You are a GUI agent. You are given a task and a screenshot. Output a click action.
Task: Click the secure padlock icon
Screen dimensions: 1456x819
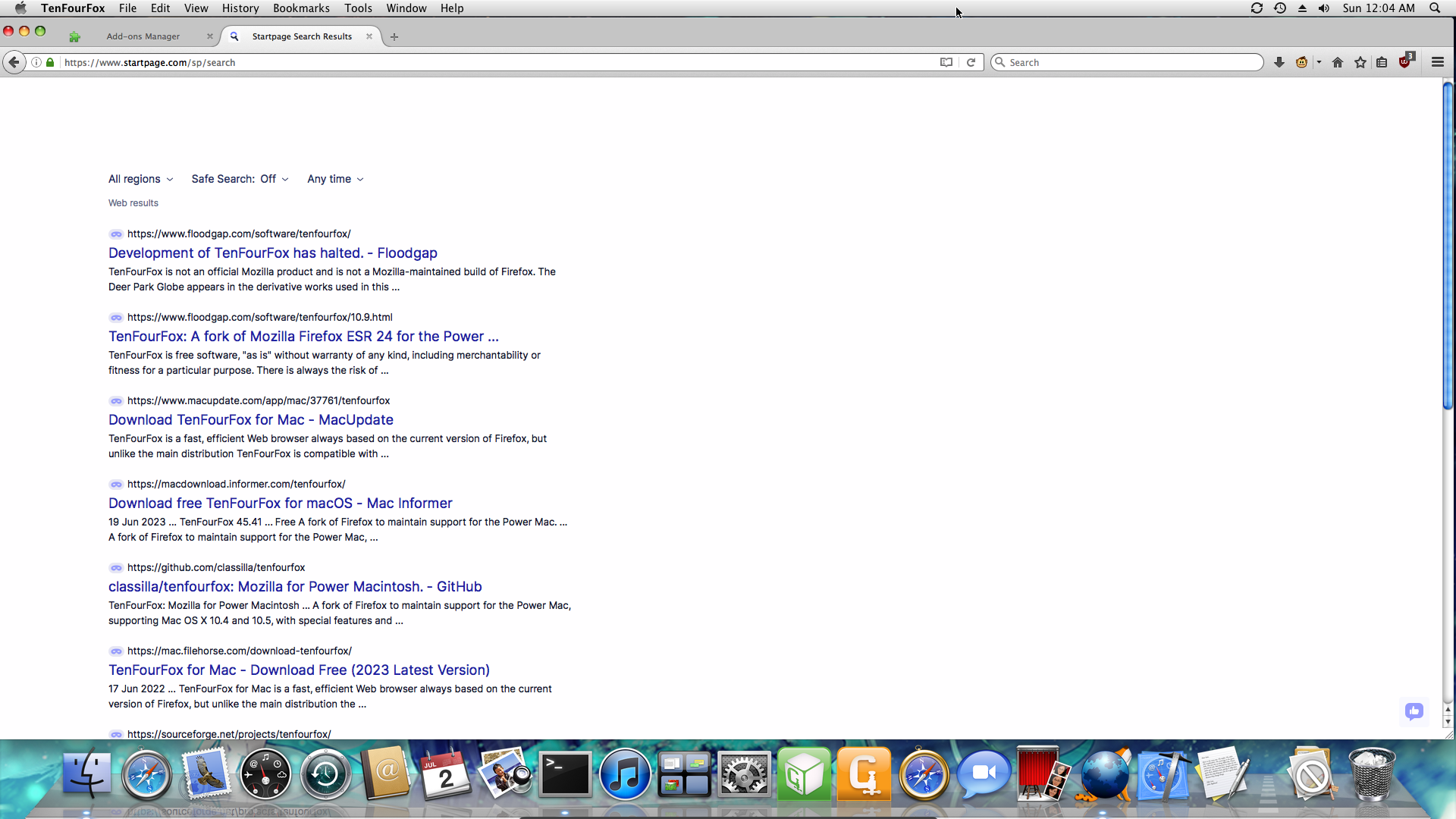coord(50,62)
